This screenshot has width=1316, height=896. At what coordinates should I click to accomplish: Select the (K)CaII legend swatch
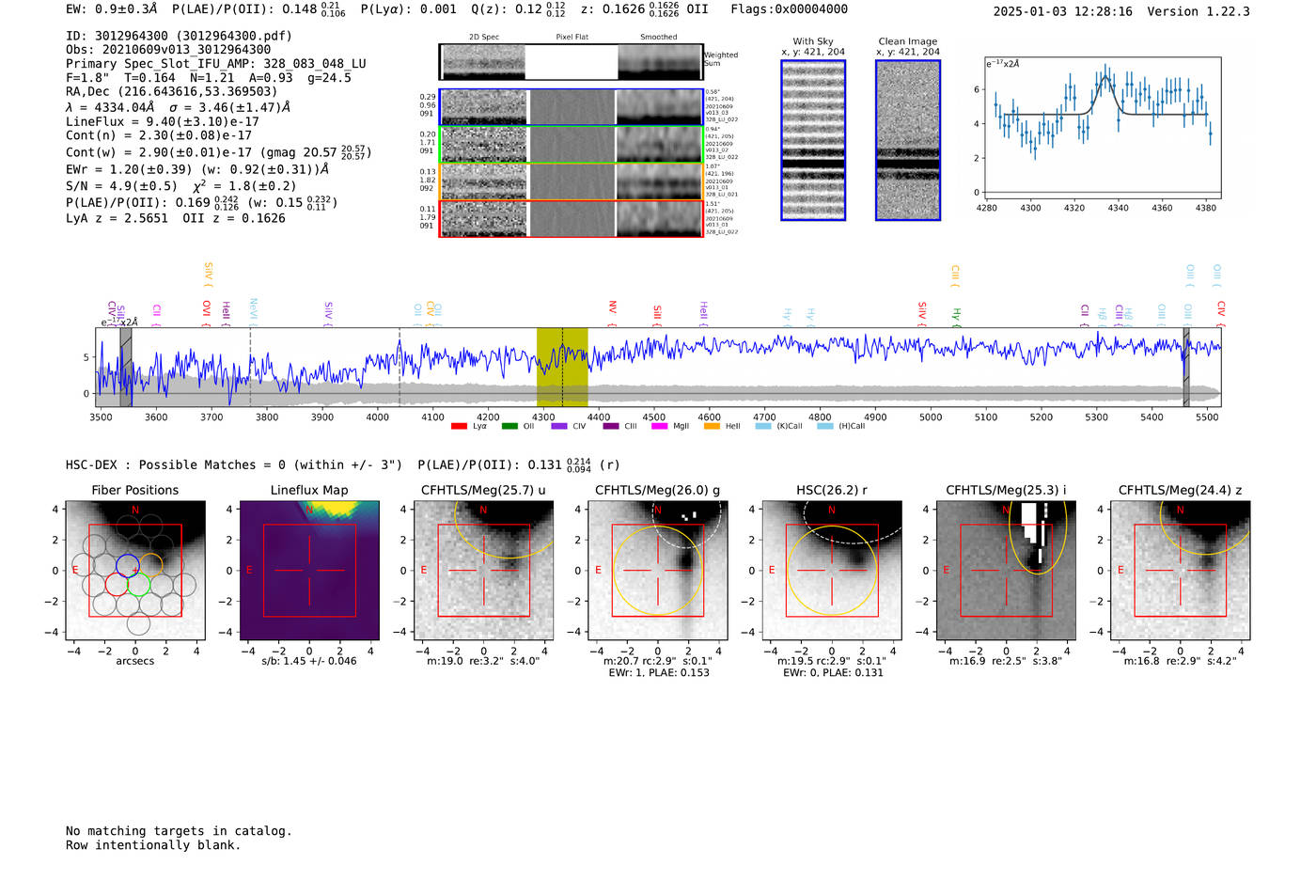tap(763, 427)
